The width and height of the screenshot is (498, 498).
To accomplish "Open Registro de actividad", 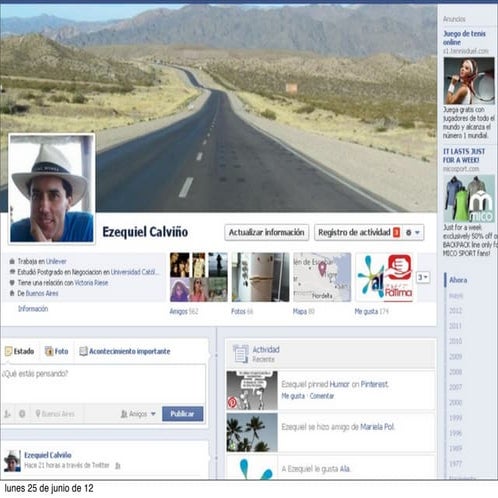I will click(x=354, y=232).
